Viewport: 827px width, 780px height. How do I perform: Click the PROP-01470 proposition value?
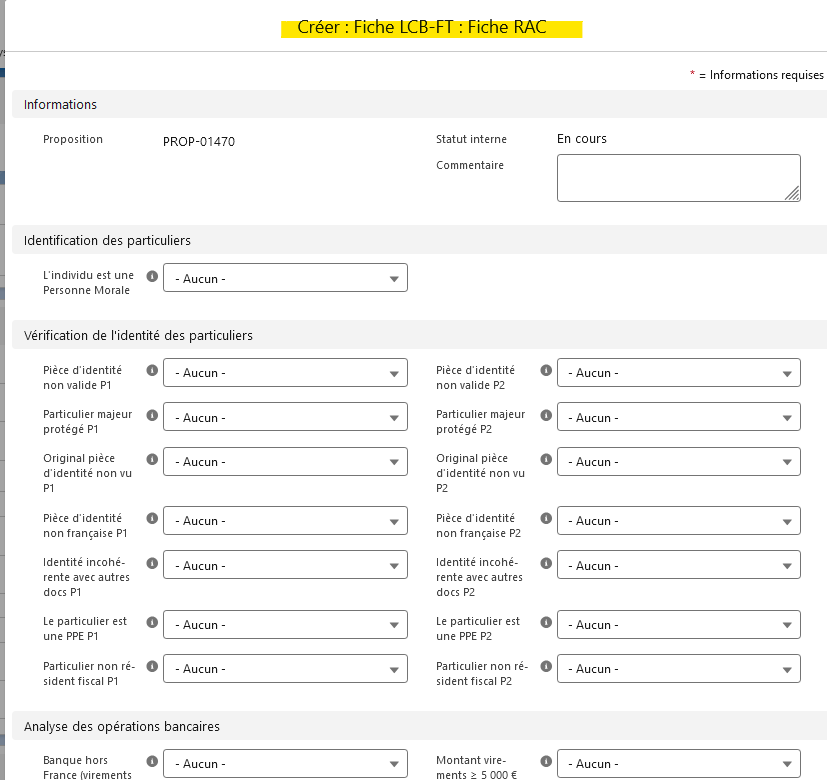199,142
